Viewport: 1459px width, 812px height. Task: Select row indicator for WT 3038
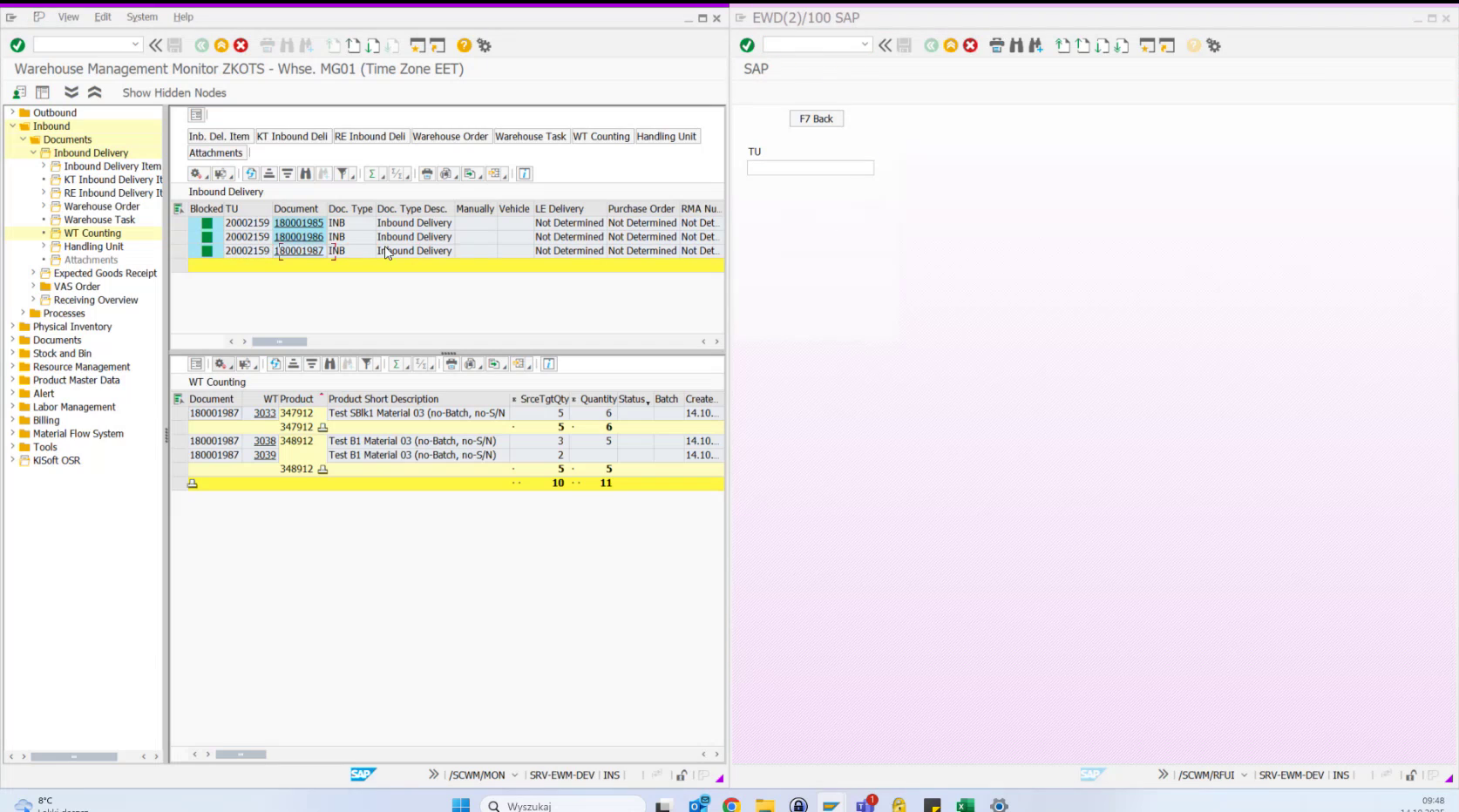pyautogui.click(x=178, y=441)
